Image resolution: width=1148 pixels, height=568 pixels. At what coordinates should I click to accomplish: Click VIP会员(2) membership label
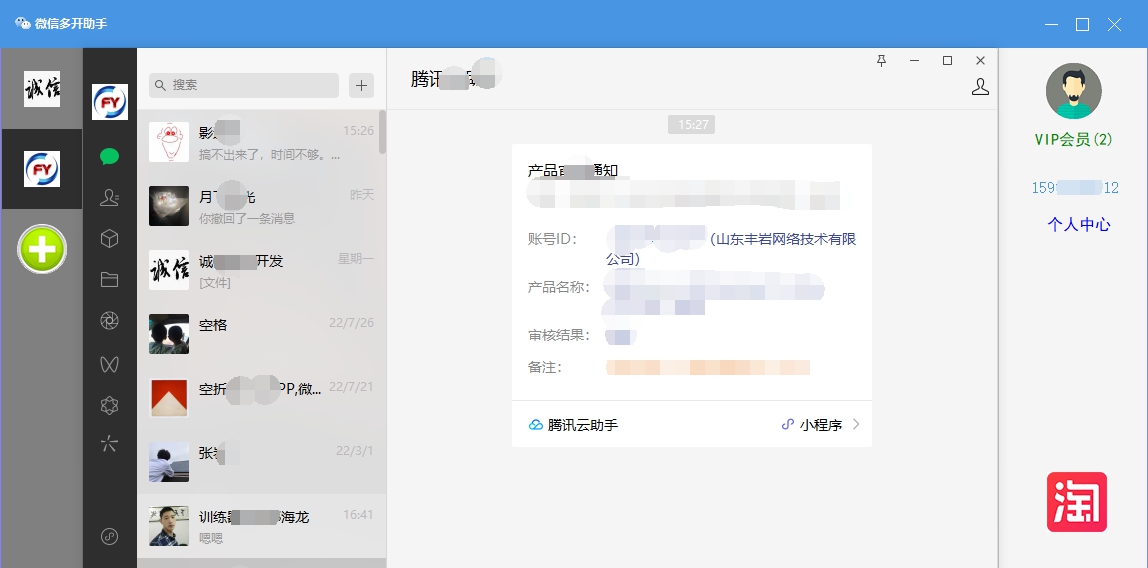click(x=1073, y=139)
